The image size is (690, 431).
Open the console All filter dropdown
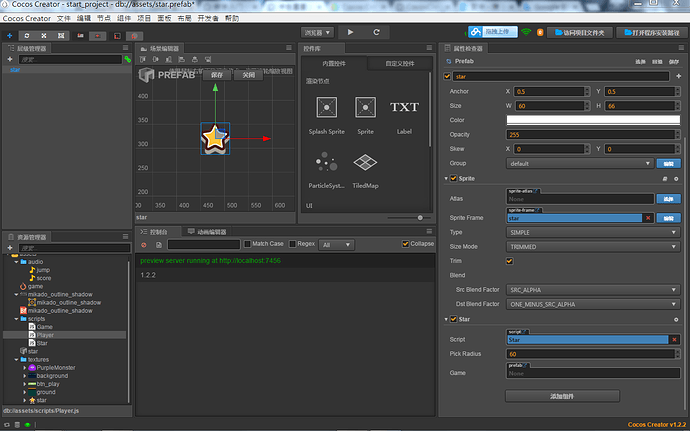[337, 245]
